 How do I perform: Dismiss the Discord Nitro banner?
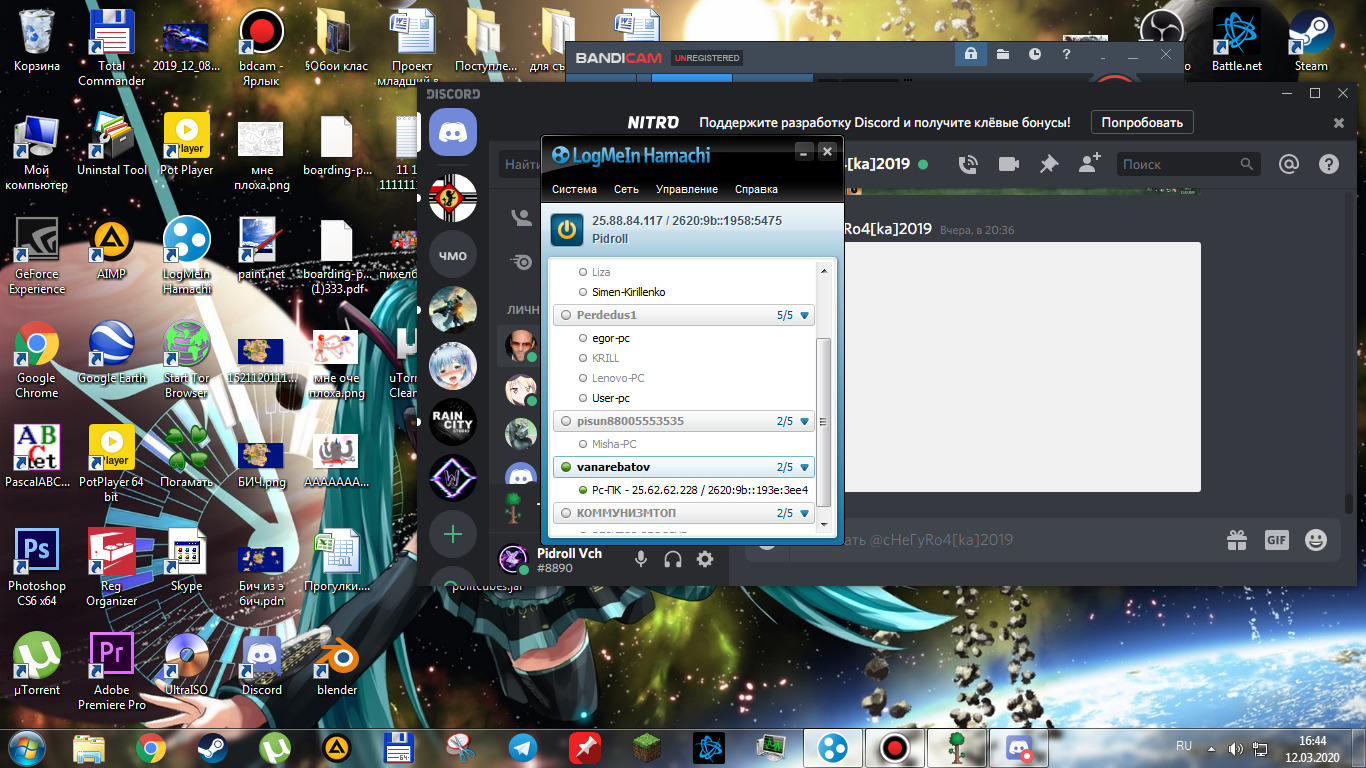1339,122
